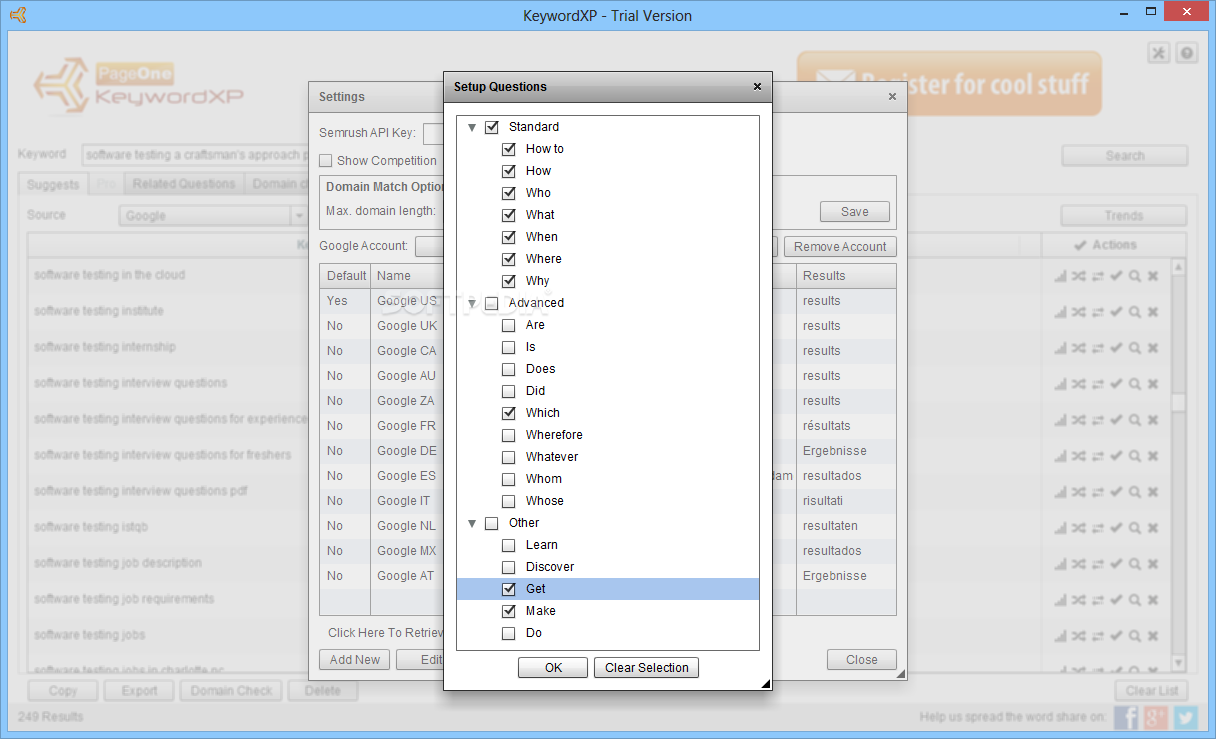The height and width of the screenshot is (739, 1216).
Task: Click magnifier icon for 'software testing institute' row
Action: [x=1135, y=312]
